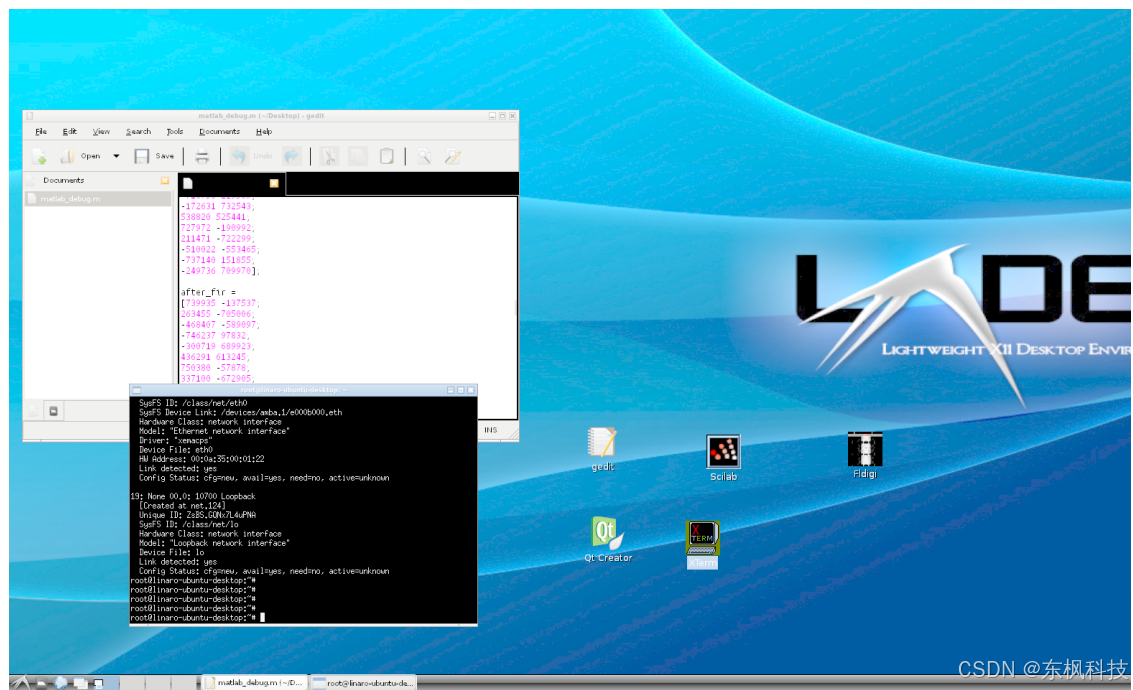The image size is (1133, 690).
Task: Click 'Driver: "xemacps"' line in terminal
Action: click(176, 440)
